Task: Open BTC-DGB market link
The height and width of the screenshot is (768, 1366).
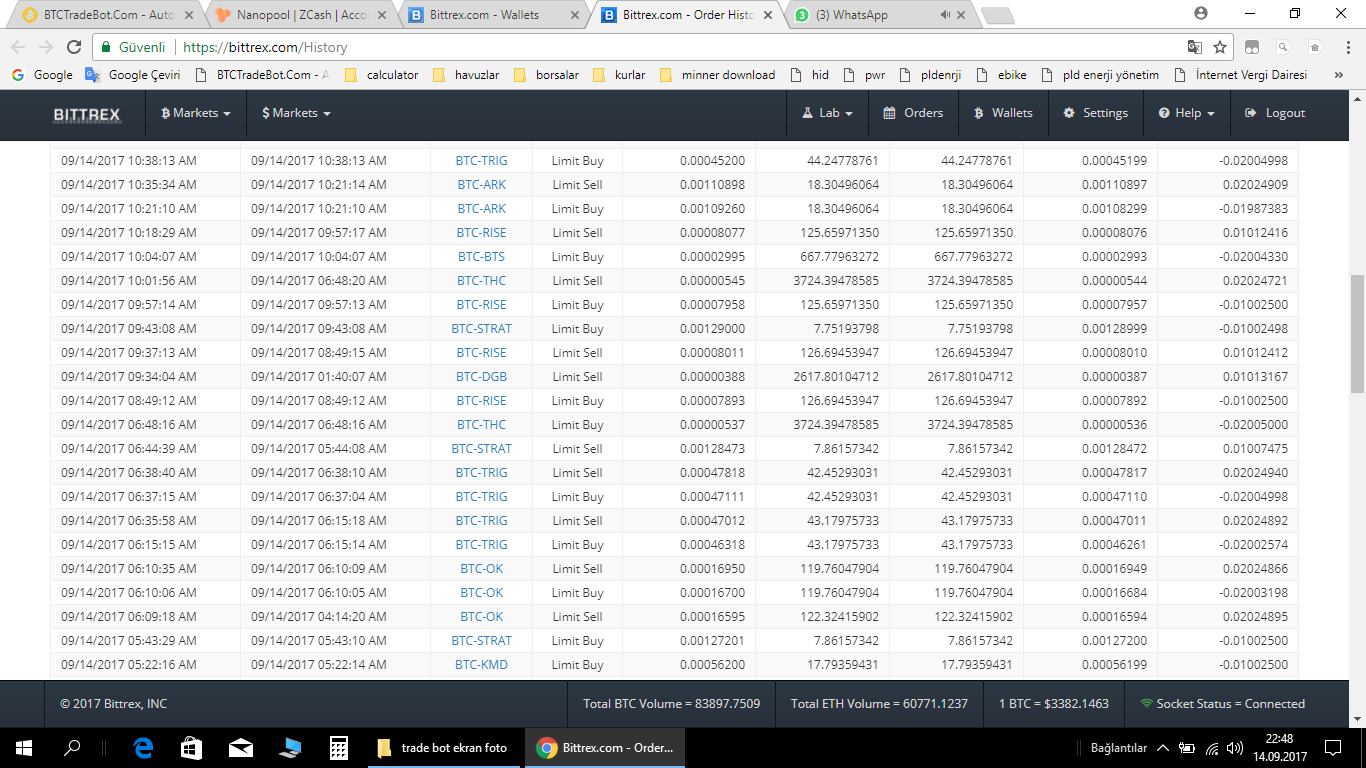Action: [x=481, y=377]
